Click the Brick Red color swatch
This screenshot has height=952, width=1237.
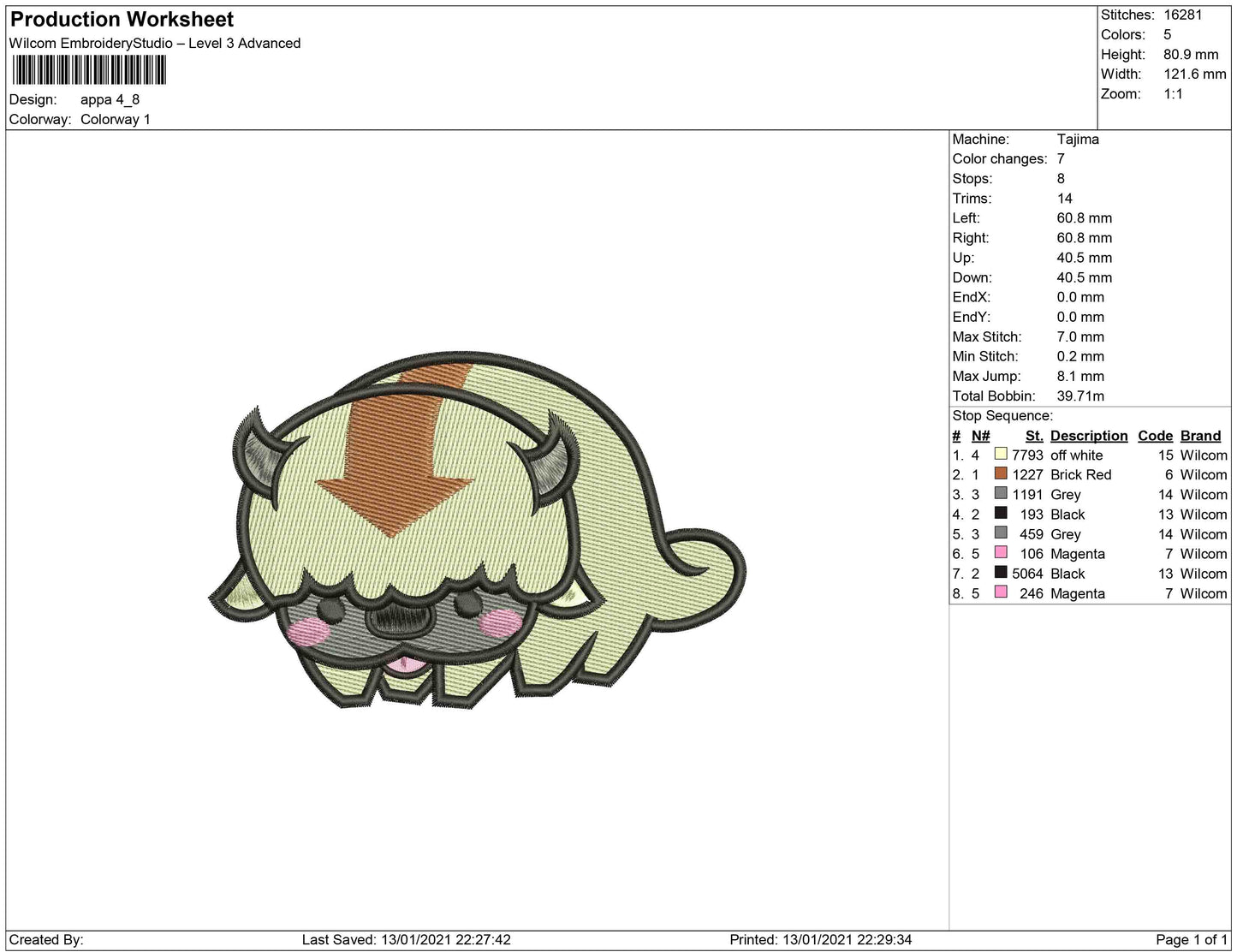pos(1001,474)
